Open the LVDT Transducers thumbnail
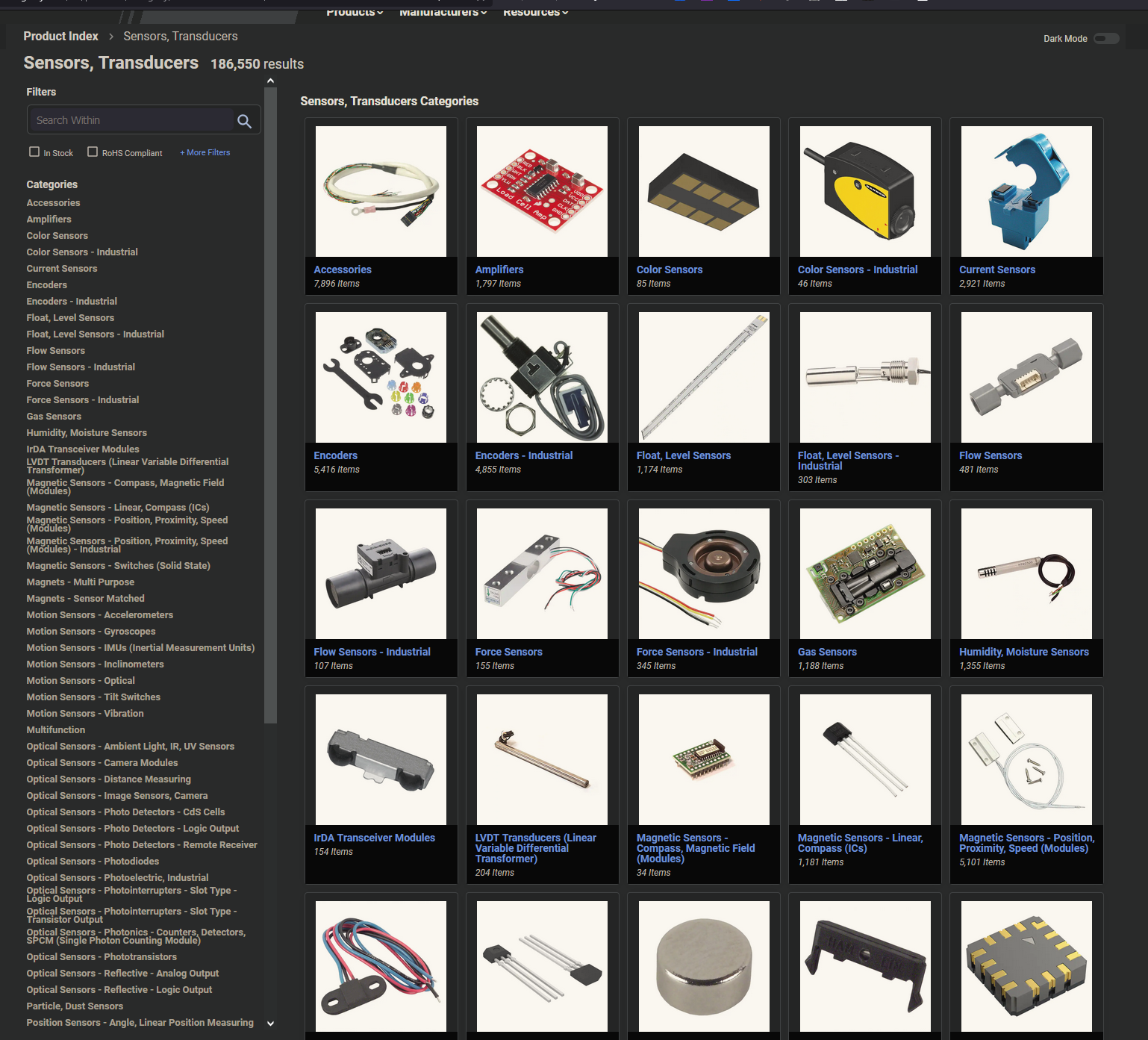 [x=542, y=759]
